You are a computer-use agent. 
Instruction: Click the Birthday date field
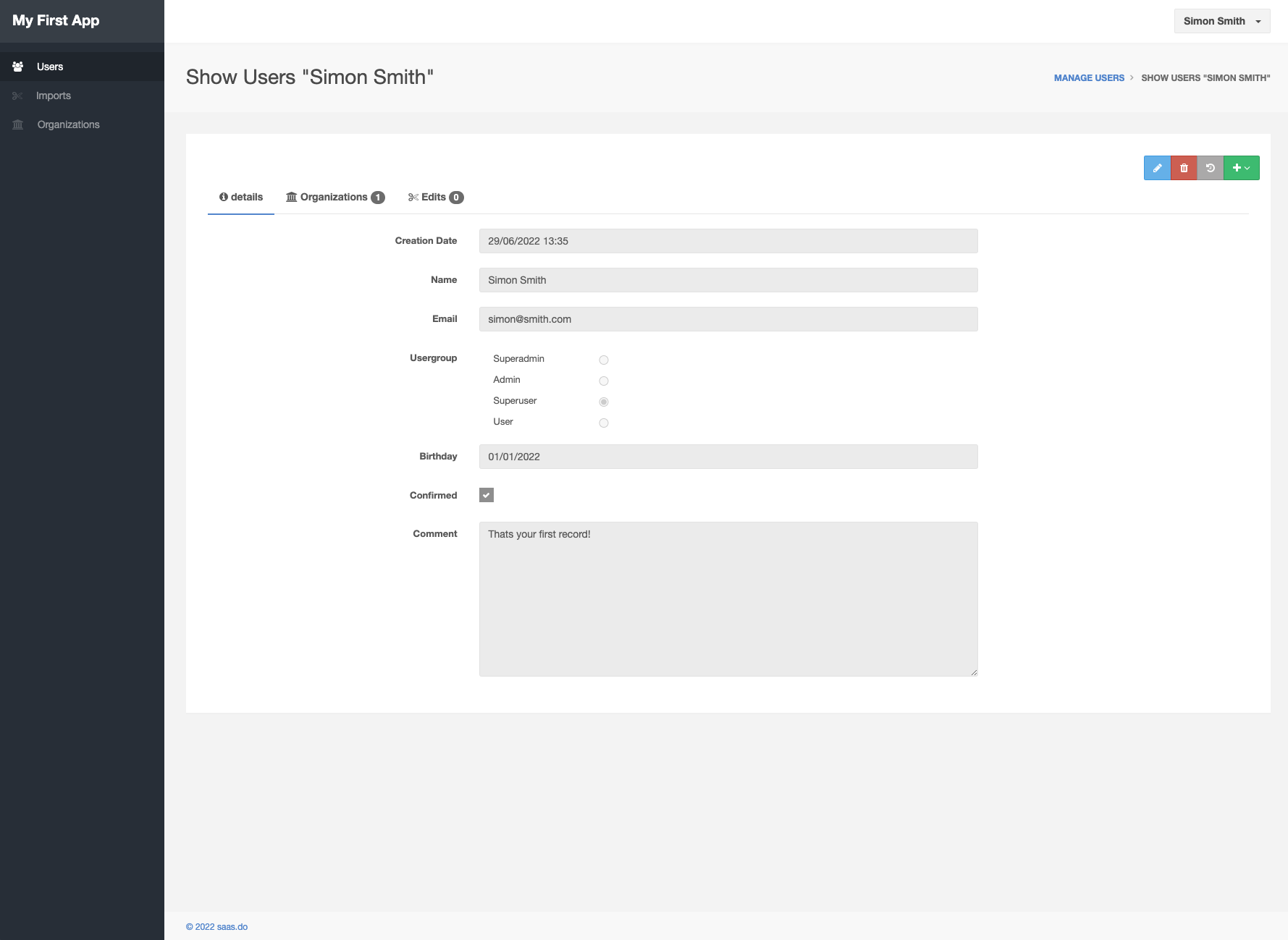tap(728, 456)
